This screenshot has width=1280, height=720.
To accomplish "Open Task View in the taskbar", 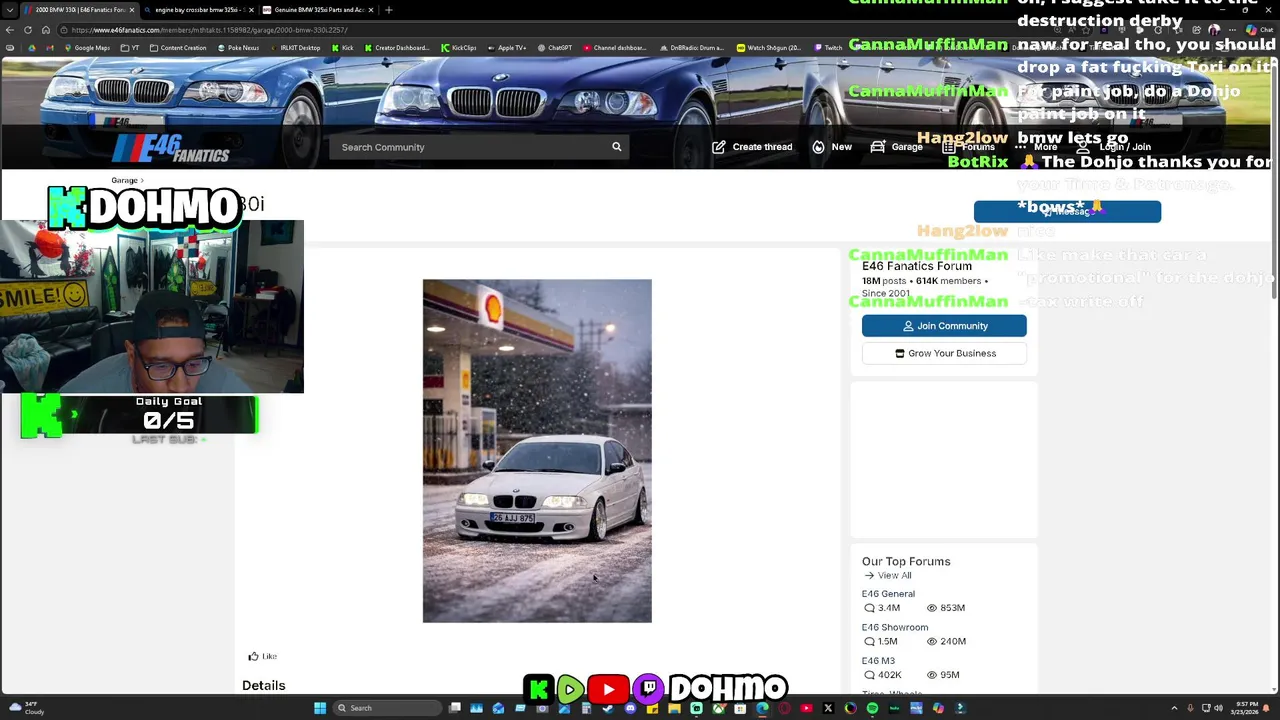I will (x=455, y=708).
